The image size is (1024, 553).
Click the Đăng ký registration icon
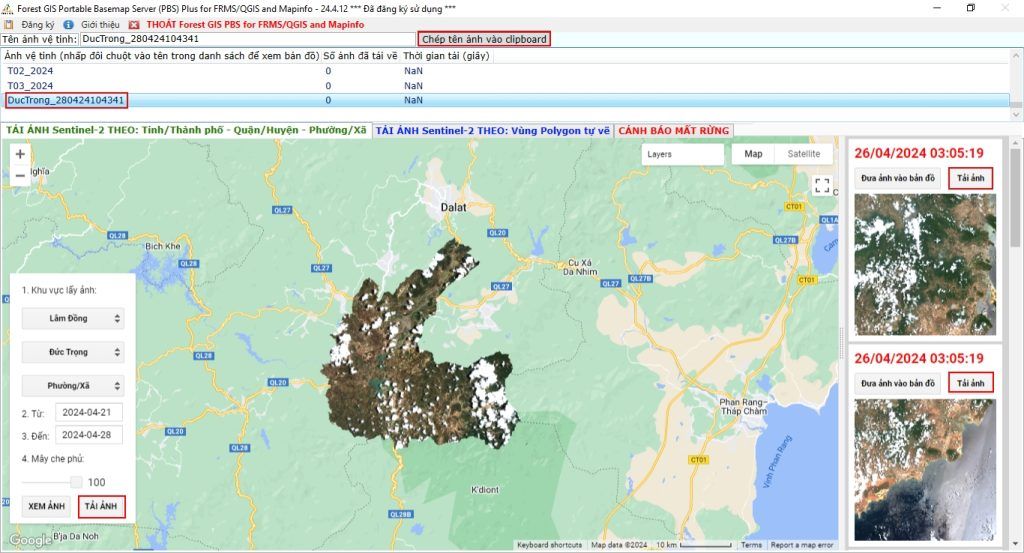pos(8,24)
